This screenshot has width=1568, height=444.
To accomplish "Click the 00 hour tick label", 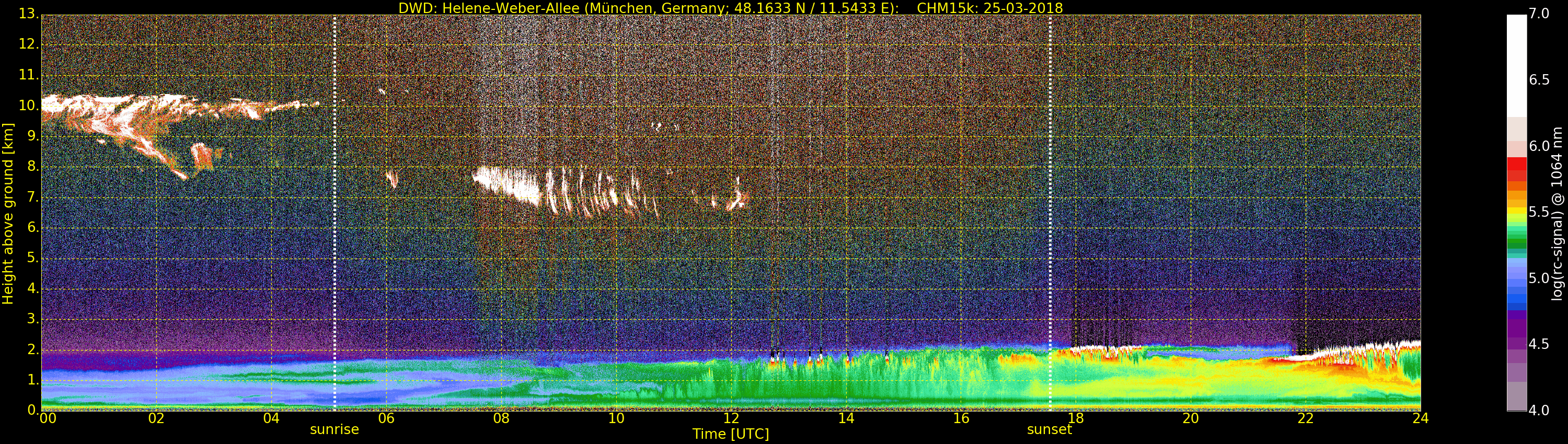I will click(48, 418).
